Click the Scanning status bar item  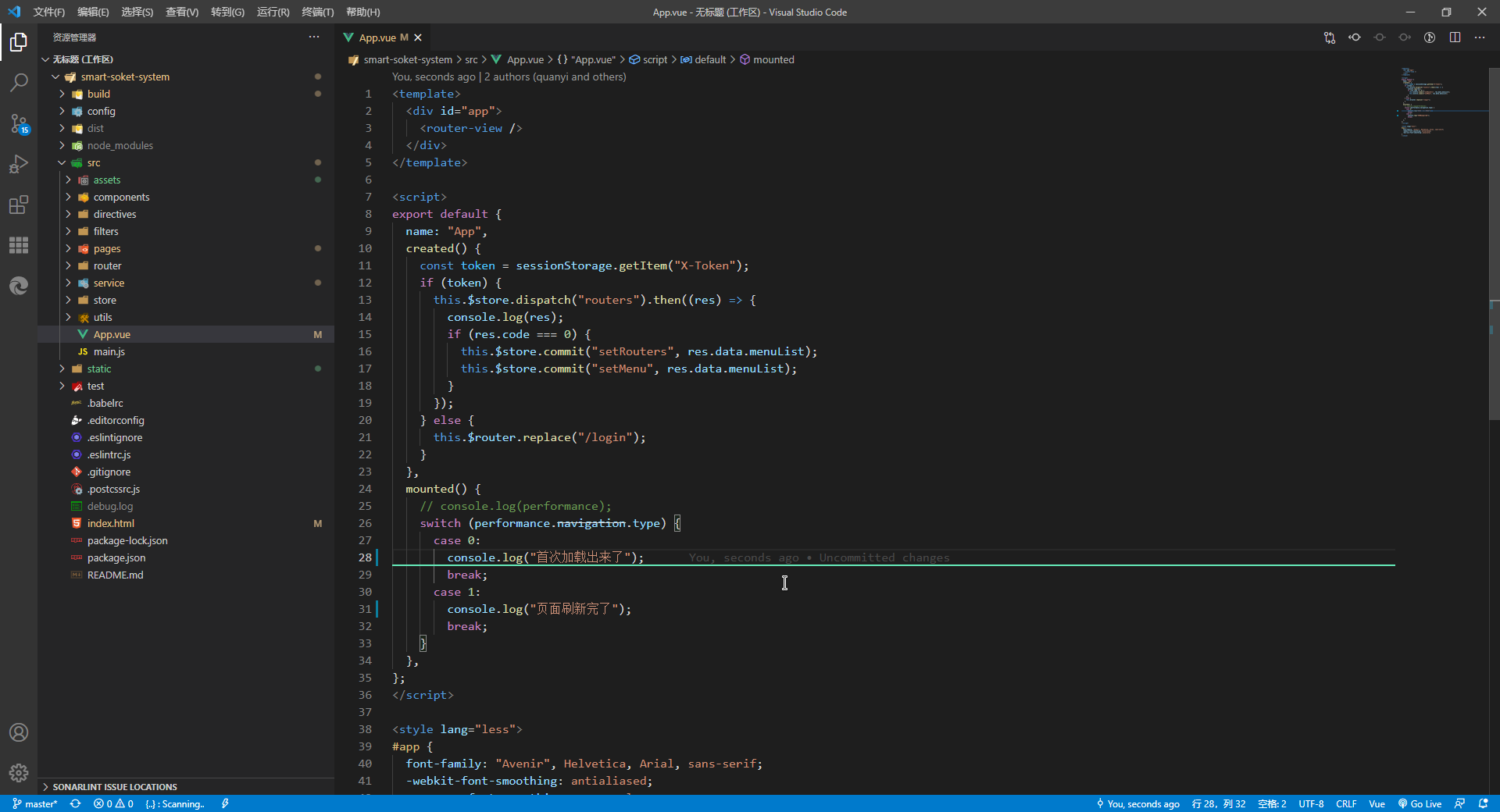tap(175, 803)
